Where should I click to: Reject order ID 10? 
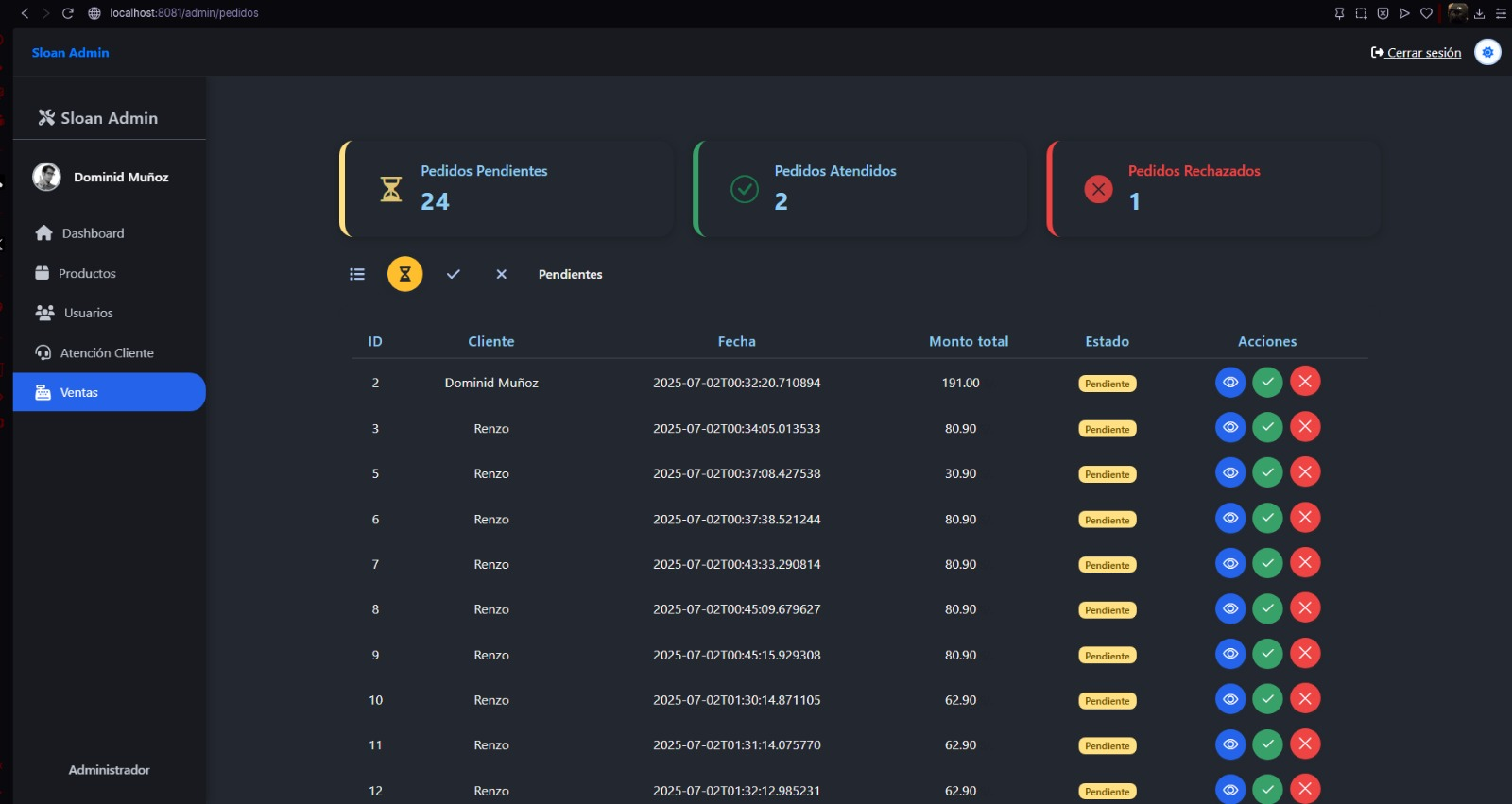1305,699
